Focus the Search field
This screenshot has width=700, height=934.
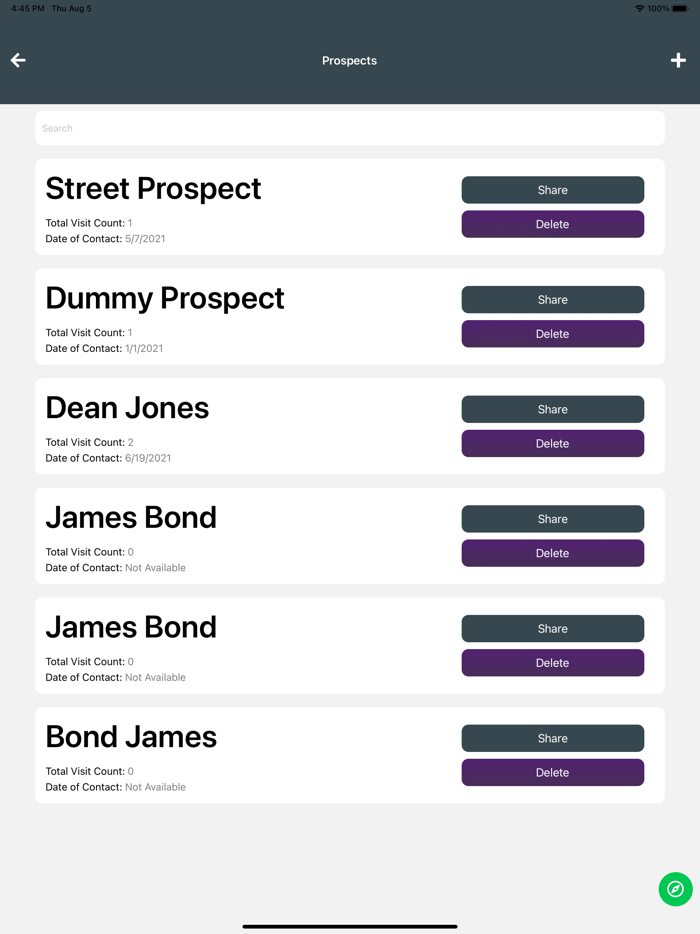(350, 128)
